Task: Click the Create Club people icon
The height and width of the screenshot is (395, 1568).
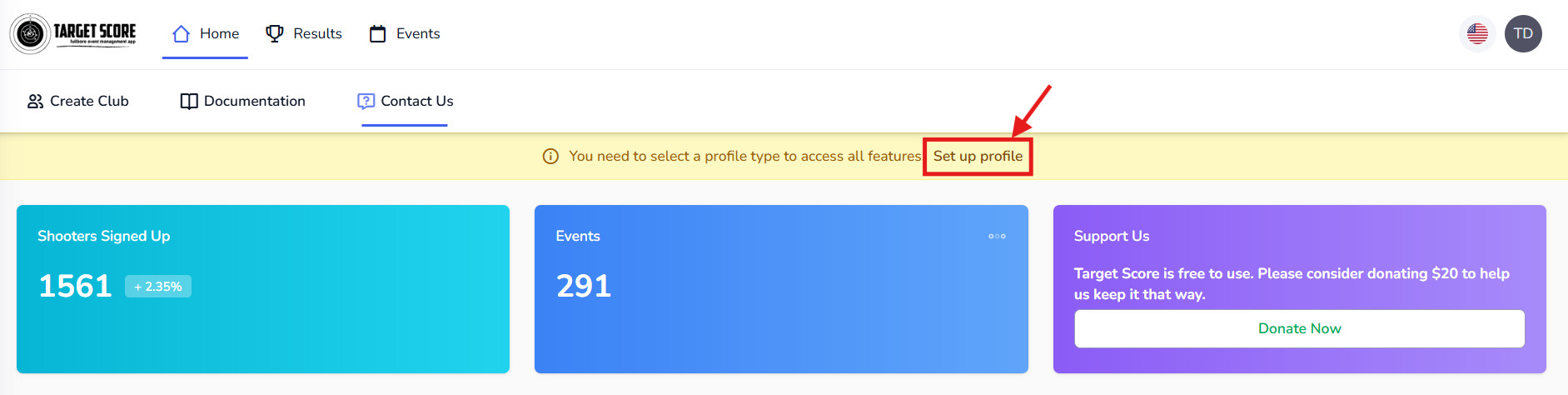Action: tap(35, 102)
